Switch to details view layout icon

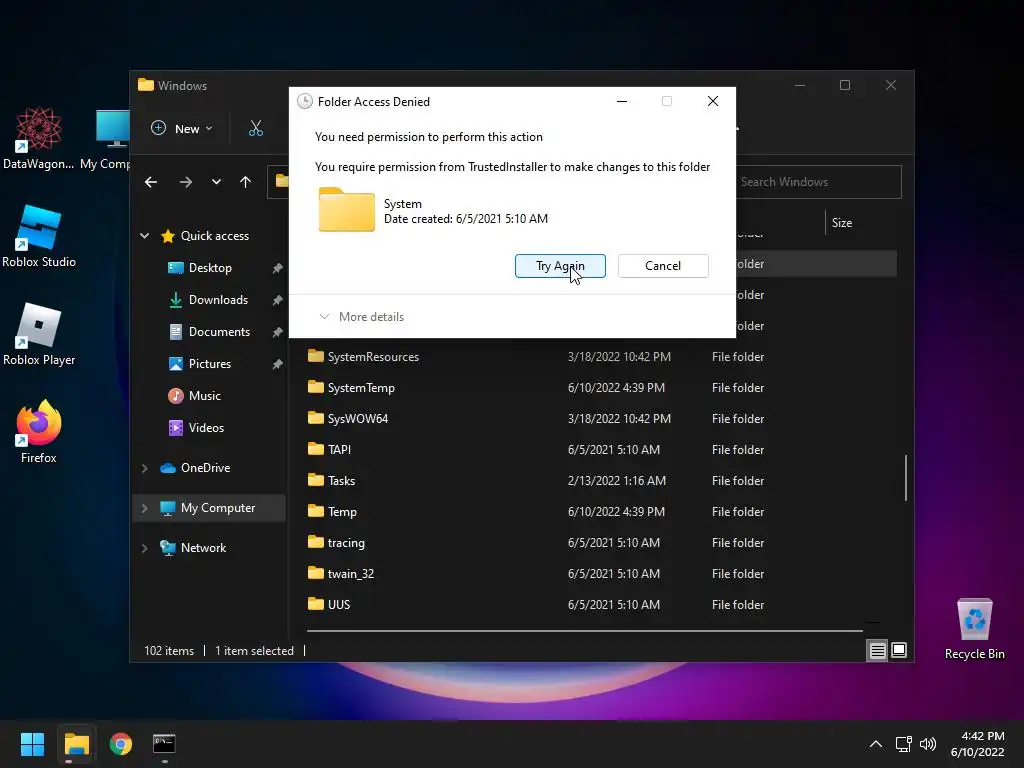pyautogui.click(x=877, y=650)
